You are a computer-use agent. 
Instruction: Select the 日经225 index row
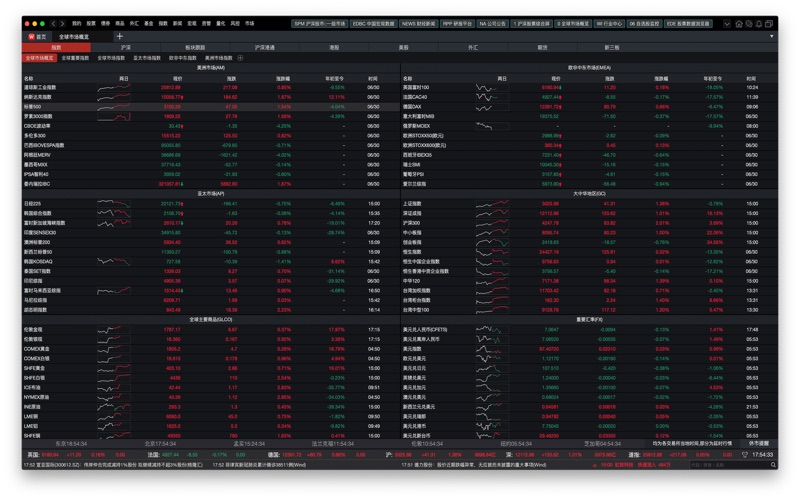coord(32,203)
